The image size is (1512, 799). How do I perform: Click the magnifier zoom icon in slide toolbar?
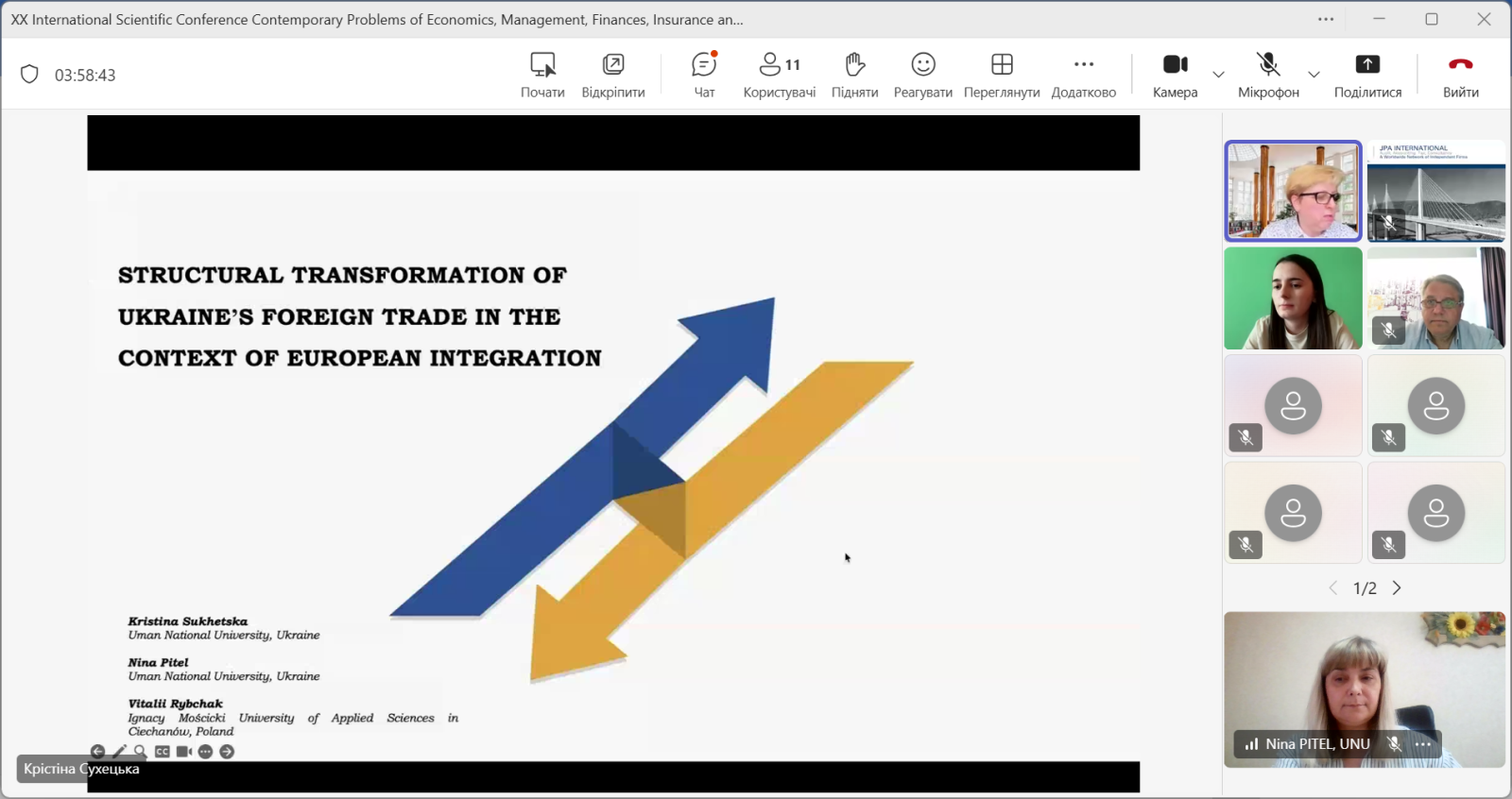coord(141,752)
